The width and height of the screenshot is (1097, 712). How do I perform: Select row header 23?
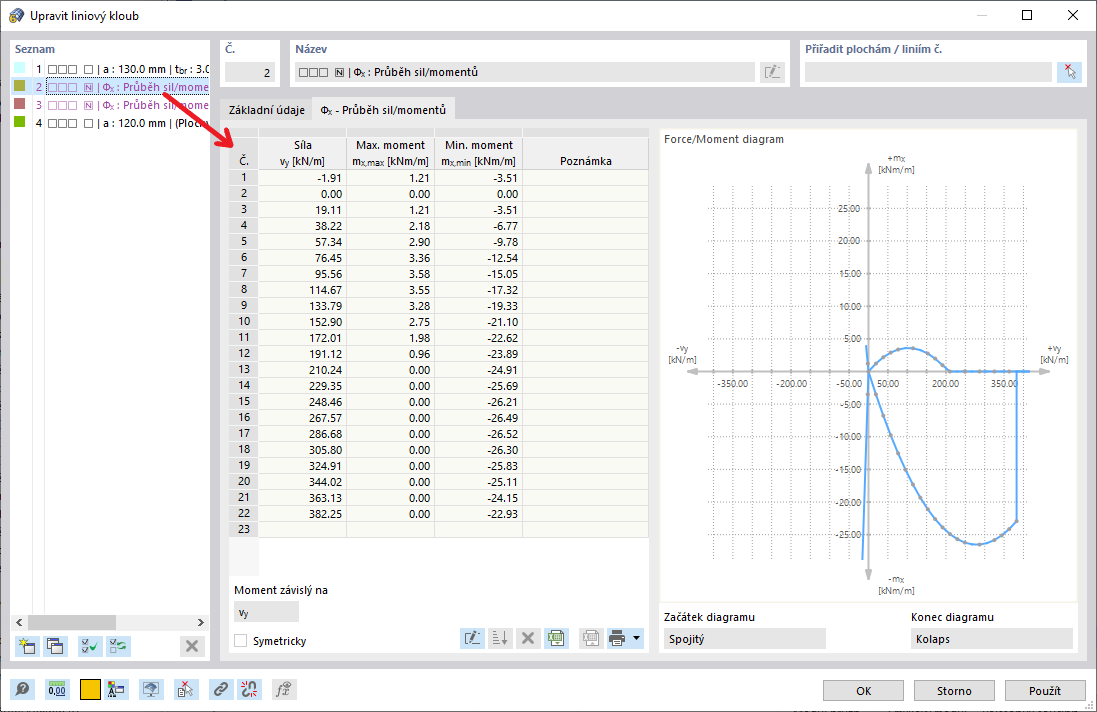243,529
